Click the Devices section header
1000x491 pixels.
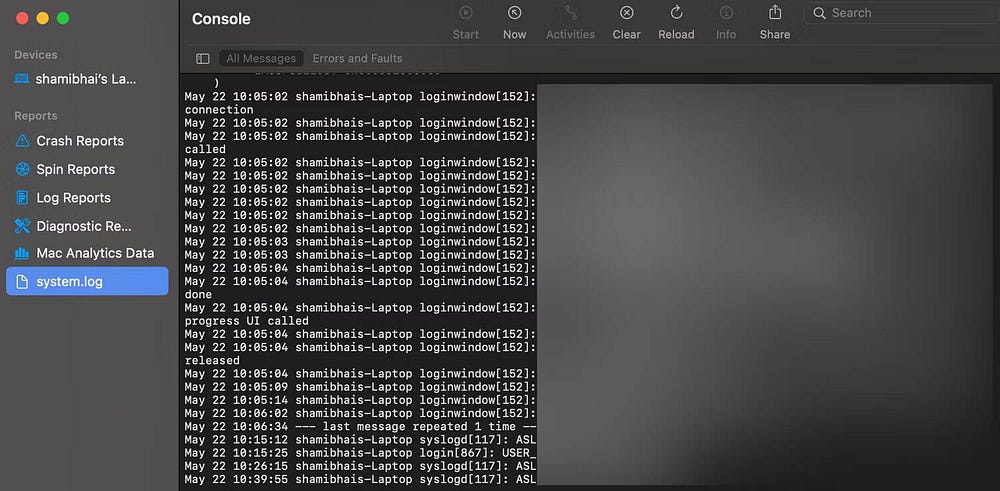36,55
